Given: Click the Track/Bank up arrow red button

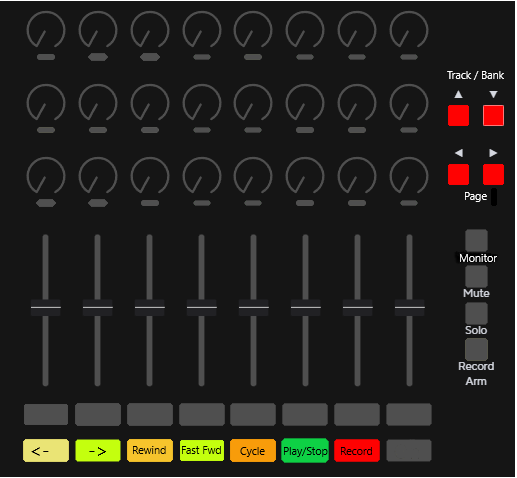Looking at the screenshot, I should pos(458,116).
